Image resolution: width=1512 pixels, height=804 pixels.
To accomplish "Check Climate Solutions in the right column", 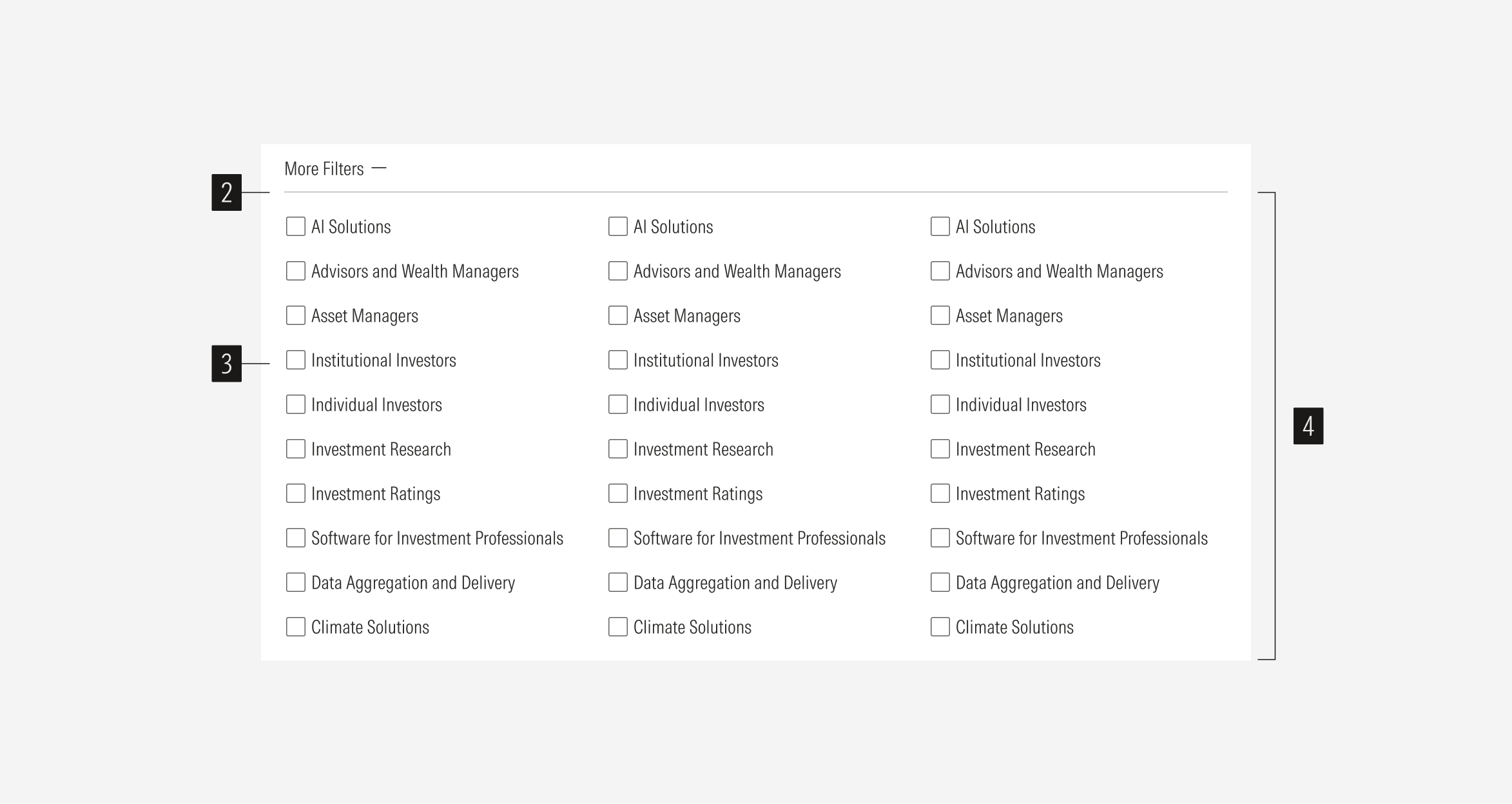I will coord(940,627).
